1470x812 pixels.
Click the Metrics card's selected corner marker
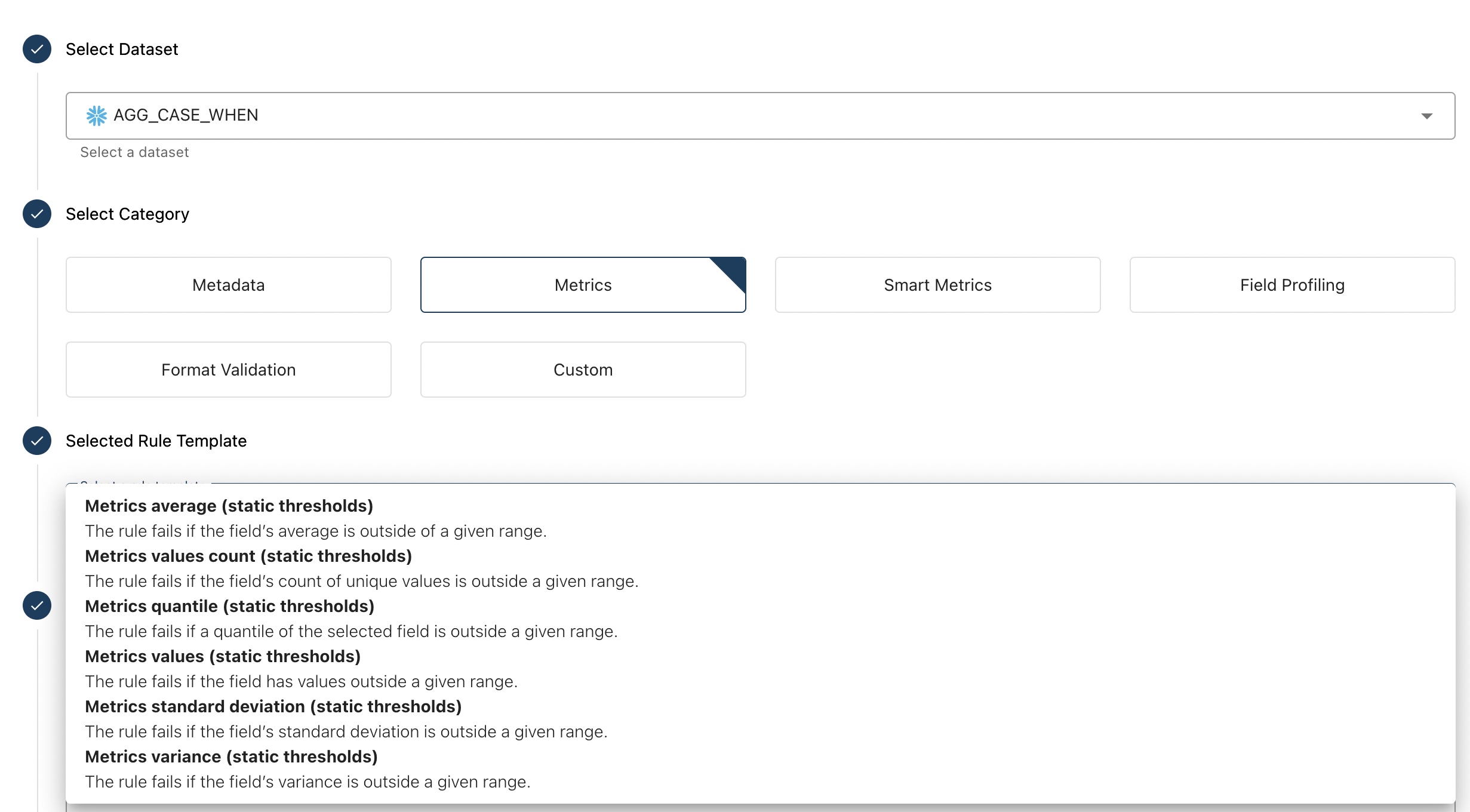point(733,269)
